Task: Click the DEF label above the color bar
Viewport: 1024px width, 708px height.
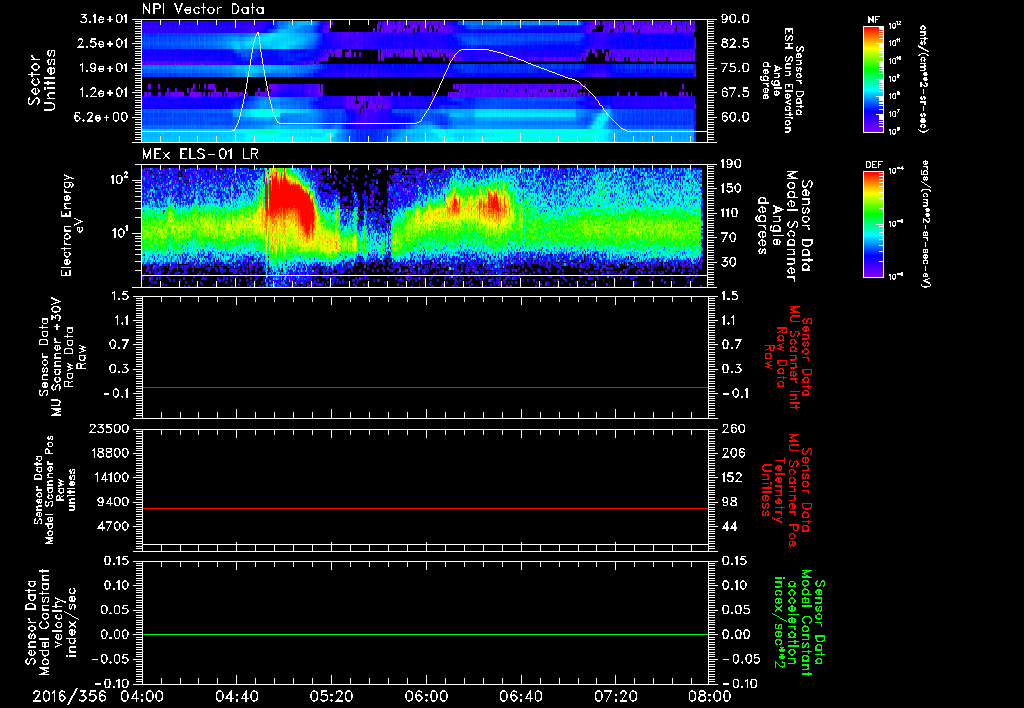Action: 874,165
